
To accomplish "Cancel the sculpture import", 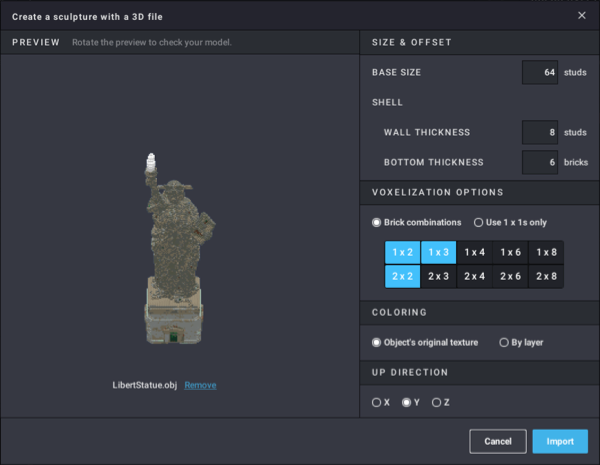I will coord(498,441).
